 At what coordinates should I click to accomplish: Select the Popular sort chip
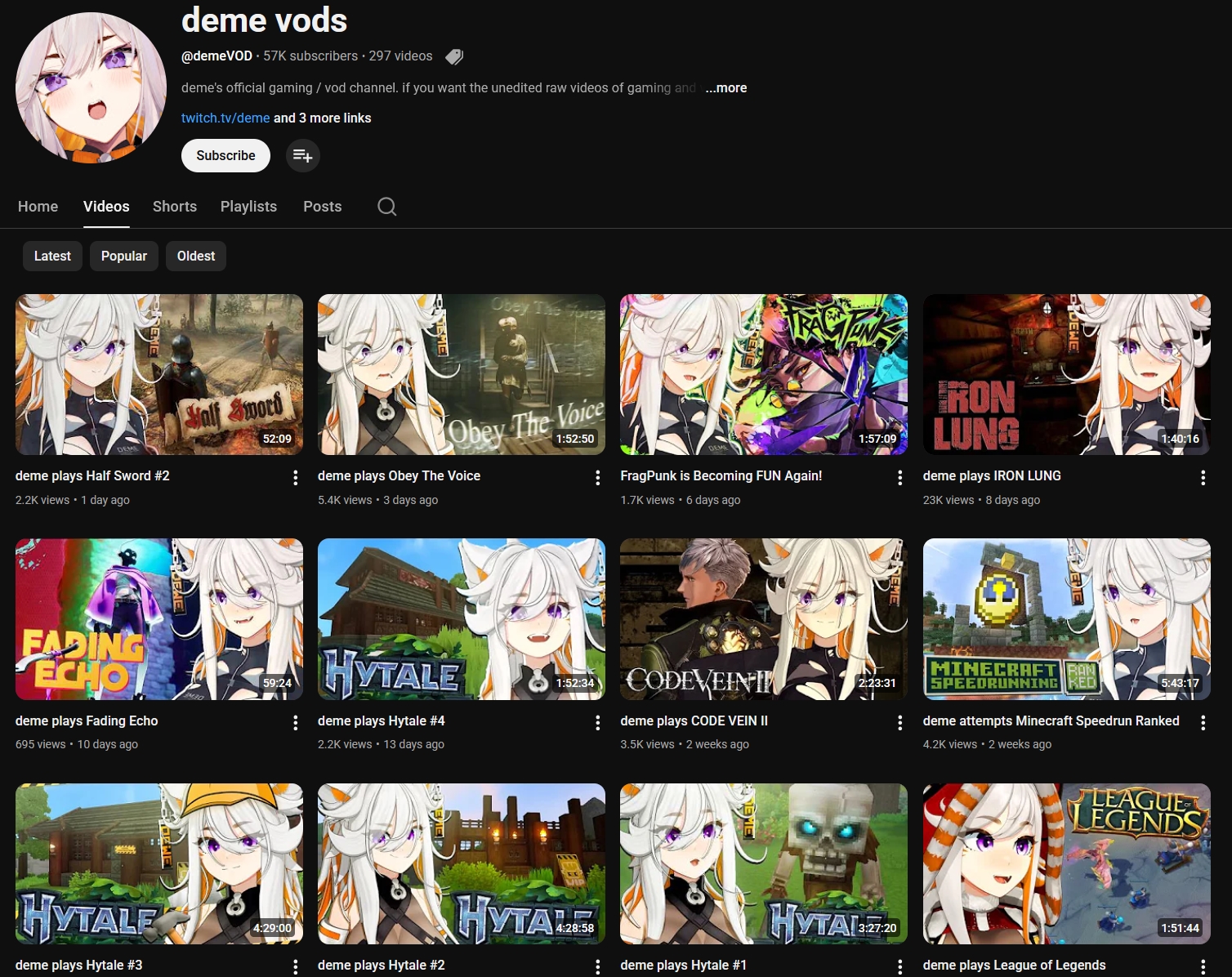point(124,256)
